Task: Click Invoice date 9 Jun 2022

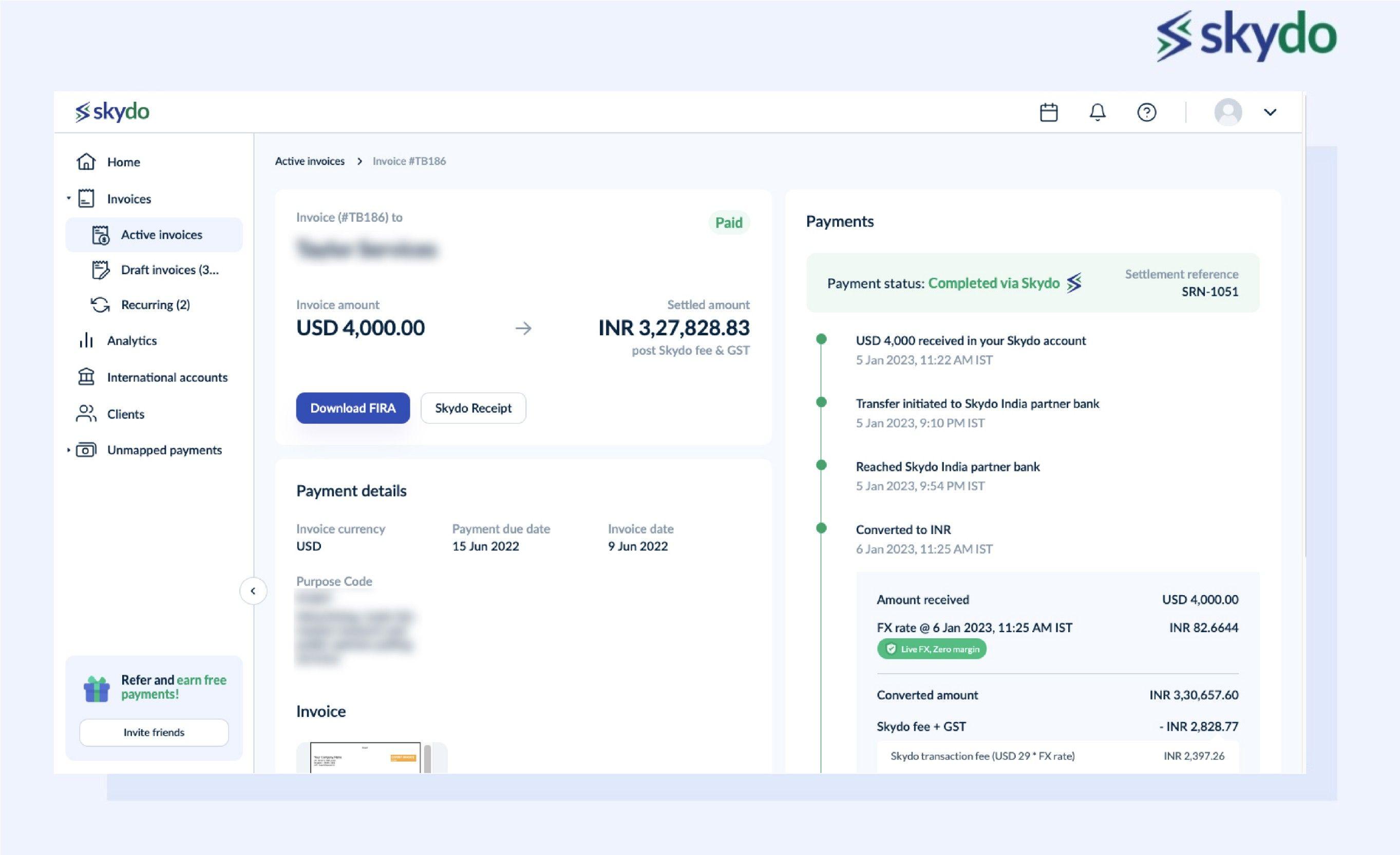Action: 637,546
